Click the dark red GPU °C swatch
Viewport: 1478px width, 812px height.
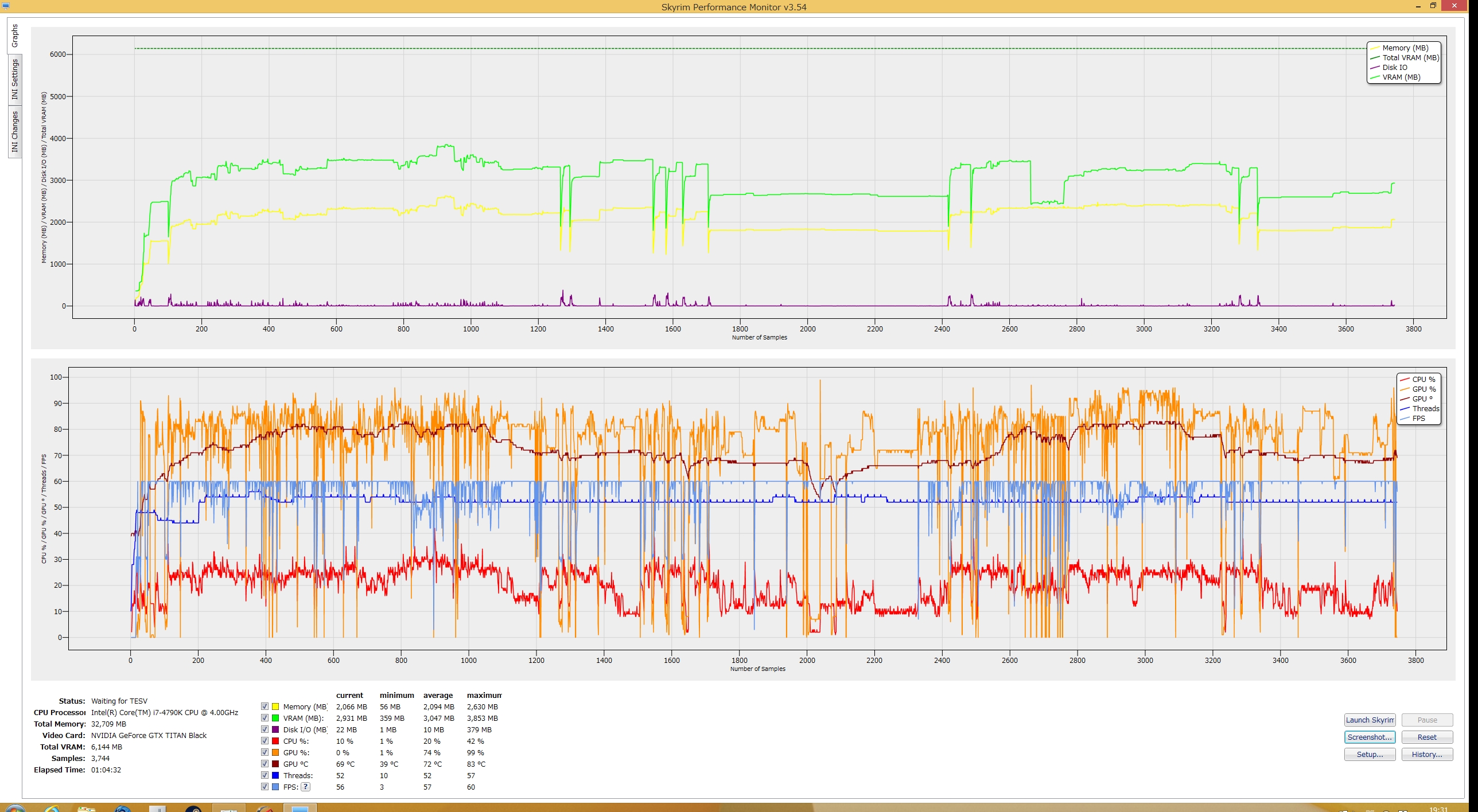click(275, 764)
